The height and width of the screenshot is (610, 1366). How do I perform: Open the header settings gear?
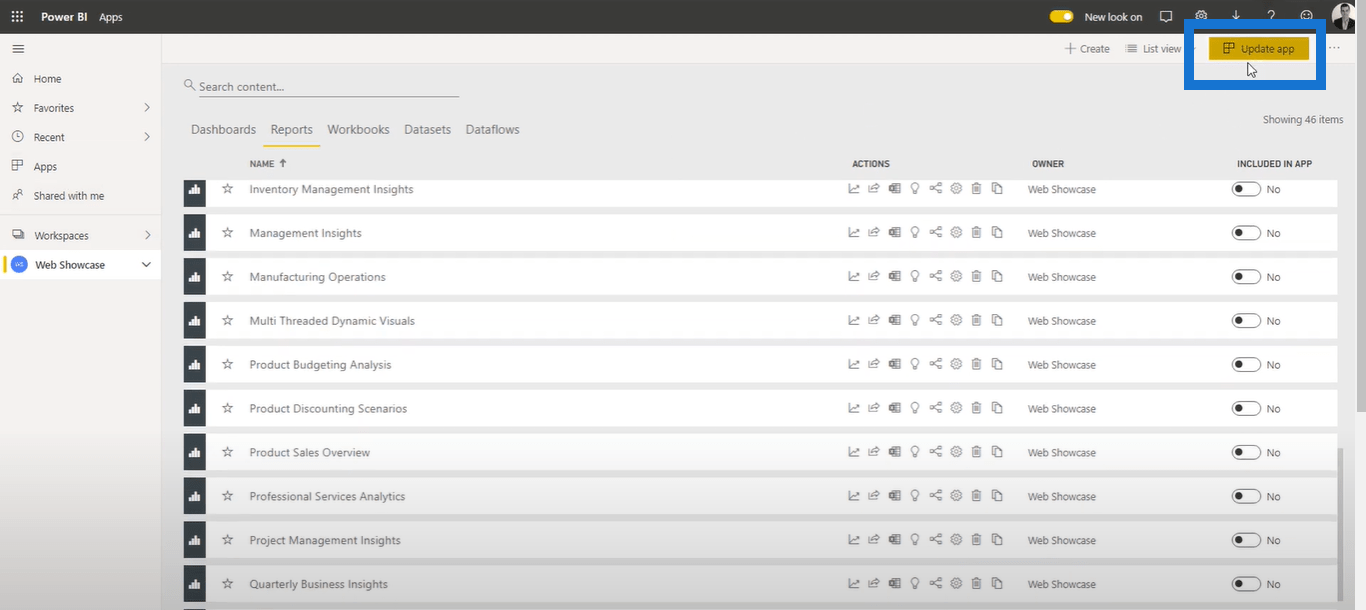pyautogui.click(x=1201, y=17)
